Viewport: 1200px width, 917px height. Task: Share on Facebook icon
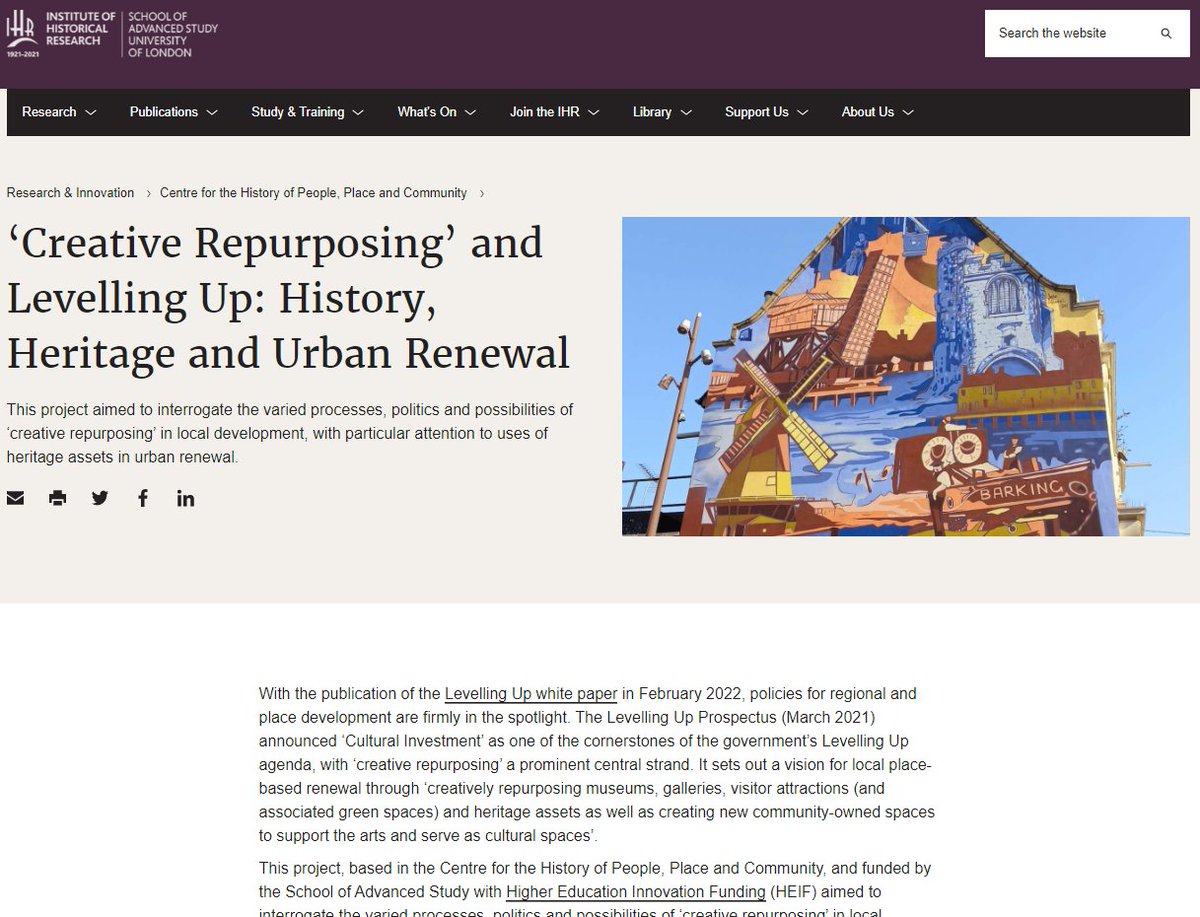[x=143, y=498]
